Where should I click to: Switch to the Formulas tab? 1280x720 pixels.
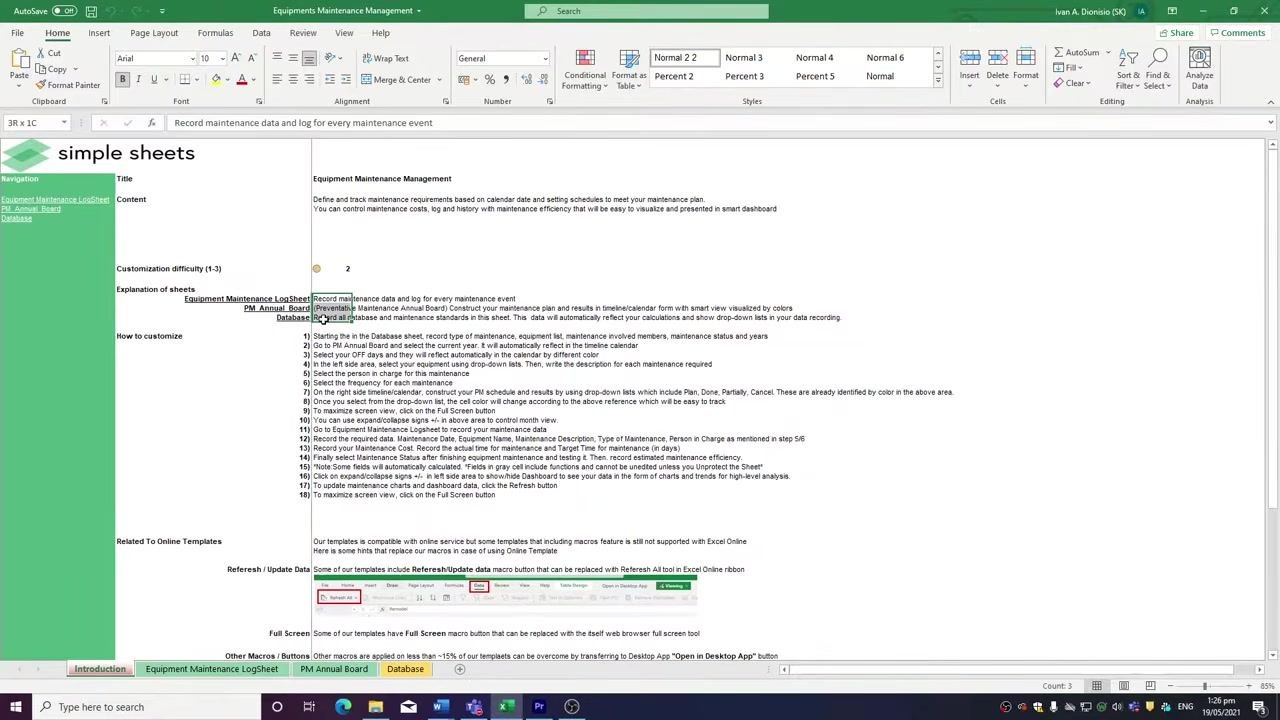coord(215,33)
